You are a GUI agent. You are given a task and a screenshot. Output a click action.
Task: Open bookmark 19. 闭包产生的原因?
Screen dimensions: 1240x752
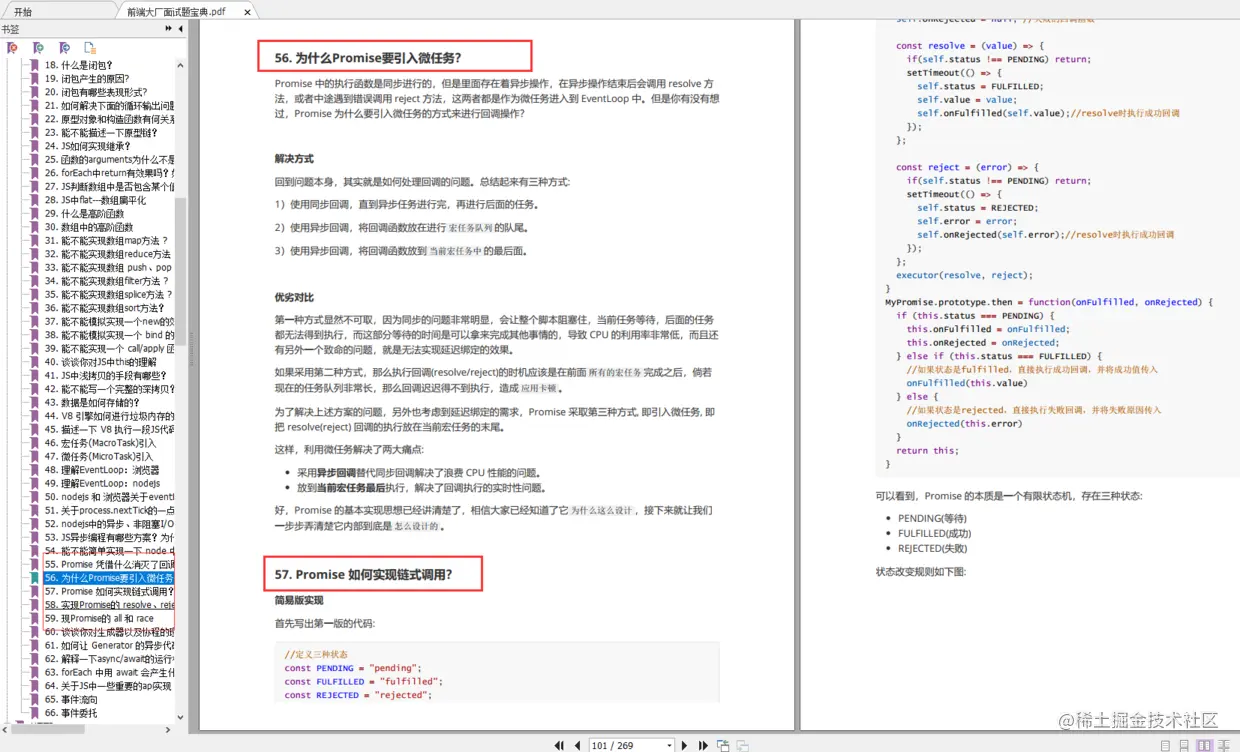click(87, 78)
